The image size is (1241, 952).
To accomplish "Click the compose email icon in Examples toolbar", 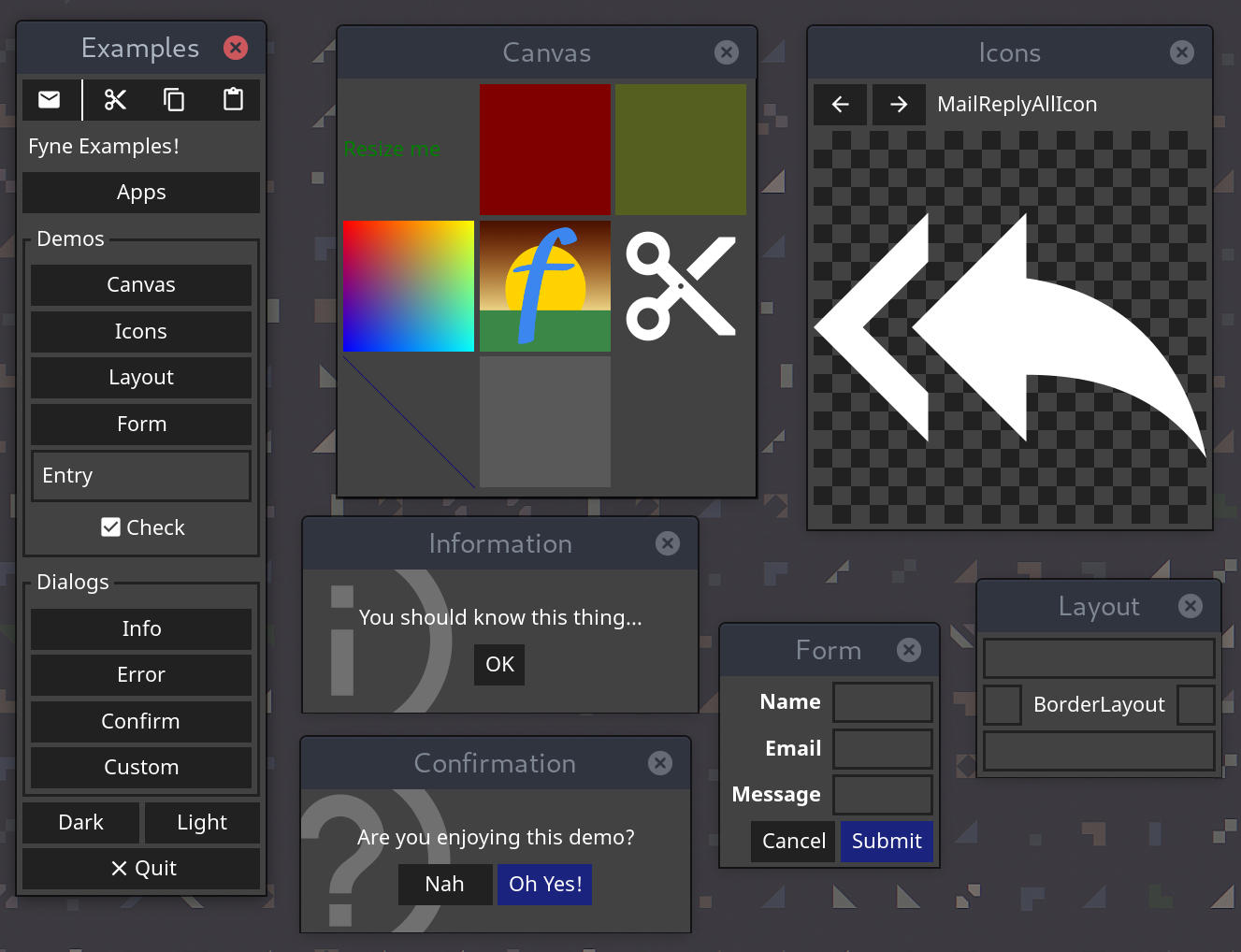I will (x=51, y=99).
